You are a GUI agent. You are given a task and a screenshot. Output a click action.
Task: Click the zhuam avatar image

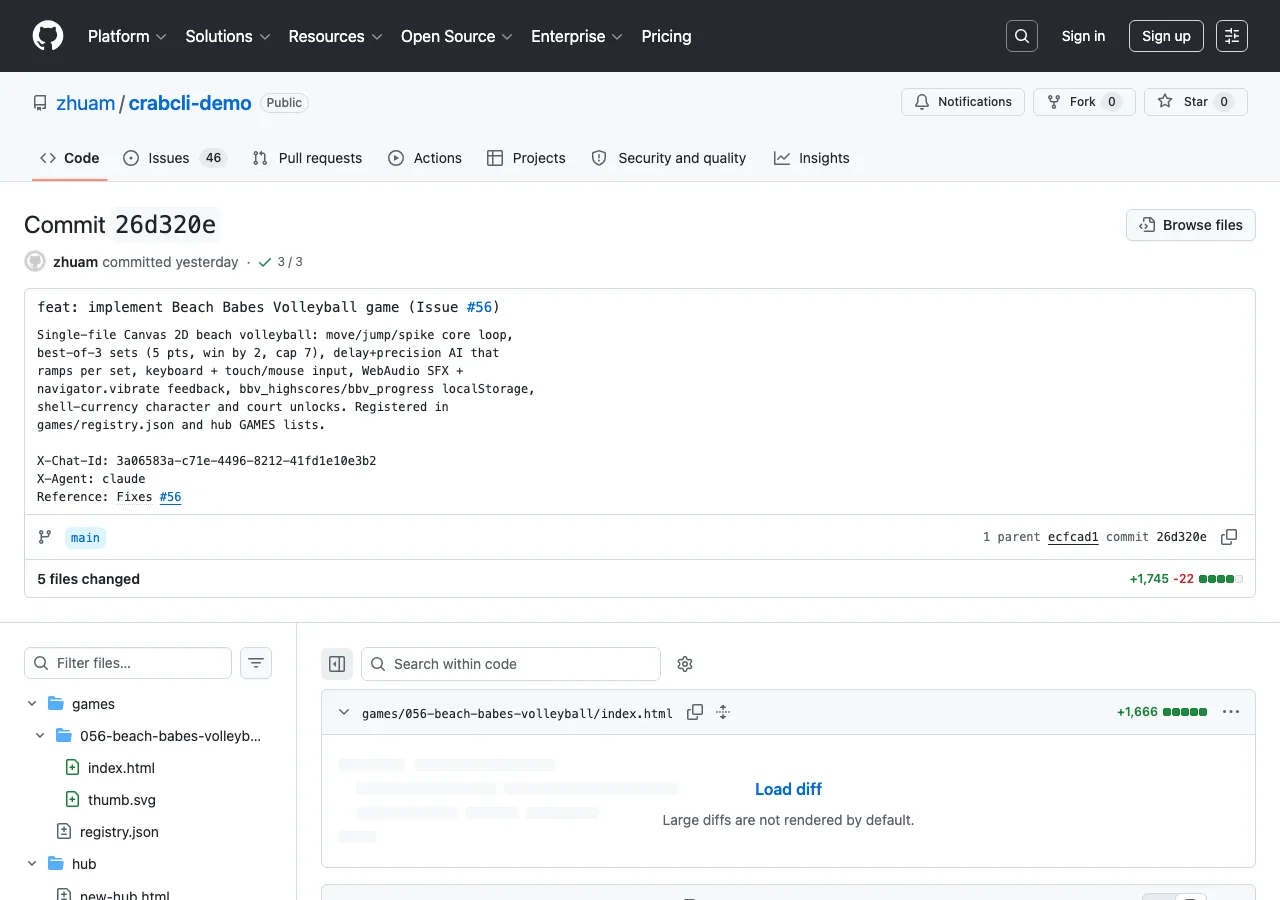(35, 262)
